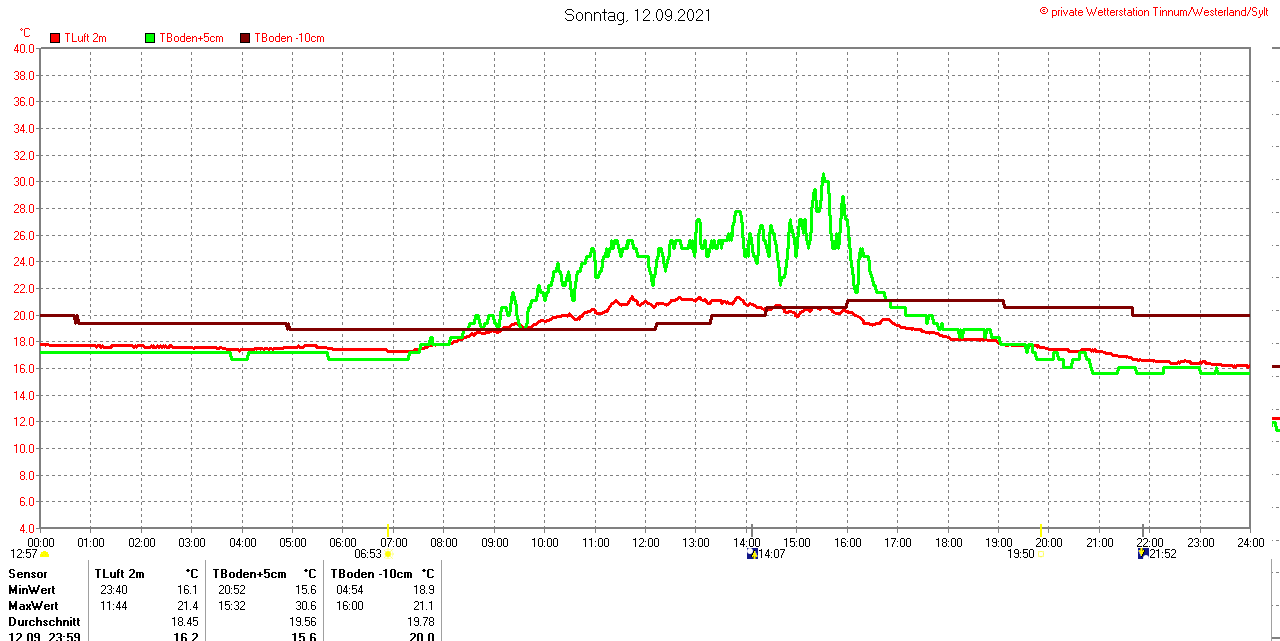Screen dimensions: 1280x641
Task: Click the Sensor header in the table
Action: click(27, 574)
